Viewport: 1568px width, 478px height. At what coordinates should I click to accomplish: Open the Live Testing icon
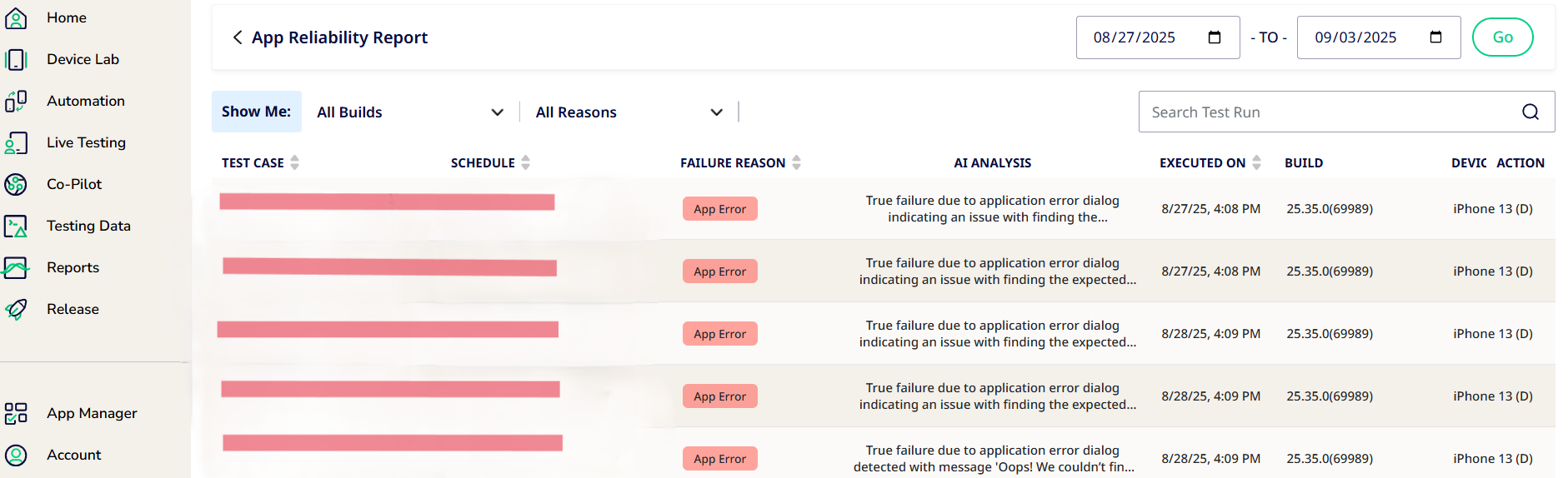16,142
